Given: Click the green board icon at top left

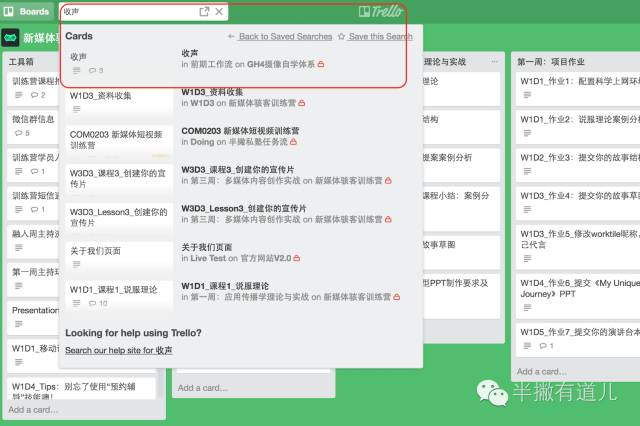Looking at the screenshot, I should coord(10,38).
